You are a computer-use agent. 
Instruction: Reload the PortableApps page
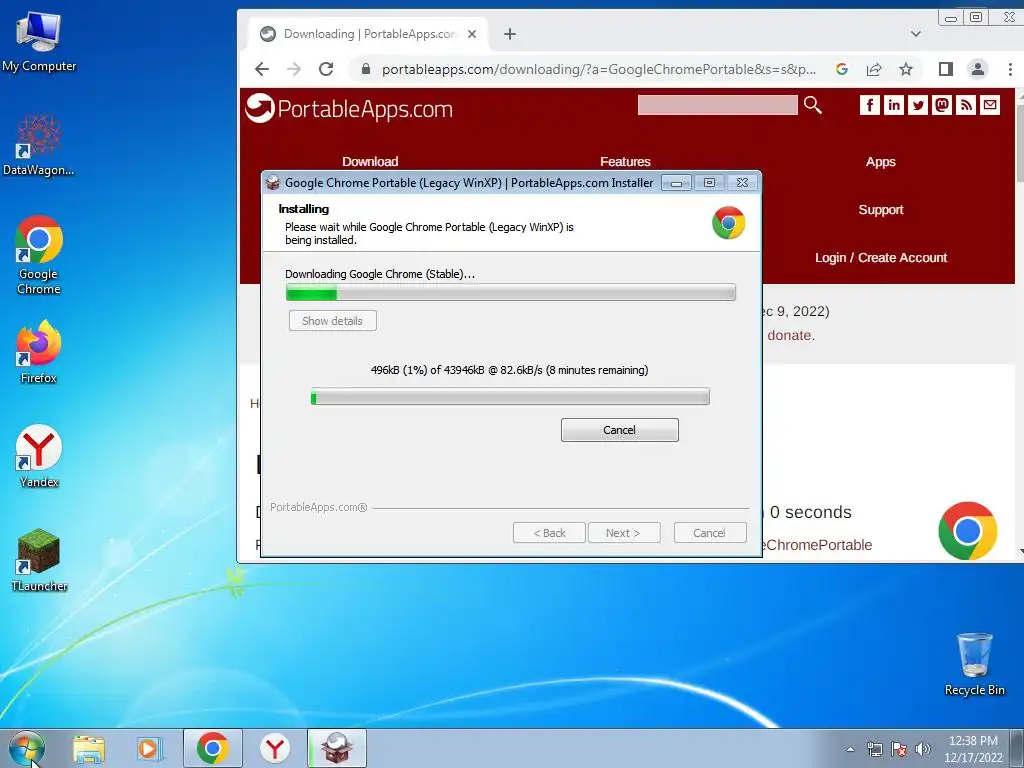pyautogui.click(x=326, y=69)
